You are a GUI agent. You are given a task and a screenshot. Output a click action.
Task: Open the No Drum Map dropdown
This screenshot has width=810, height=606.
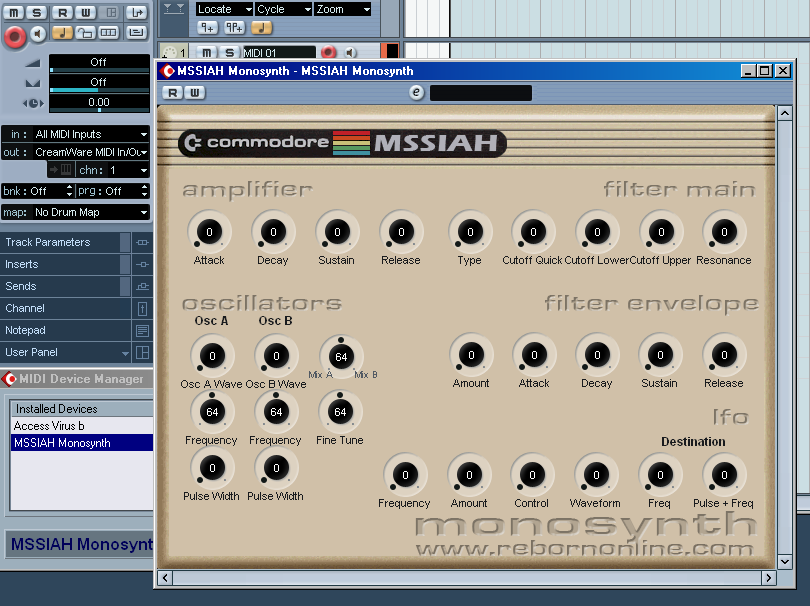pyautogui.click(x=90, y=212)
